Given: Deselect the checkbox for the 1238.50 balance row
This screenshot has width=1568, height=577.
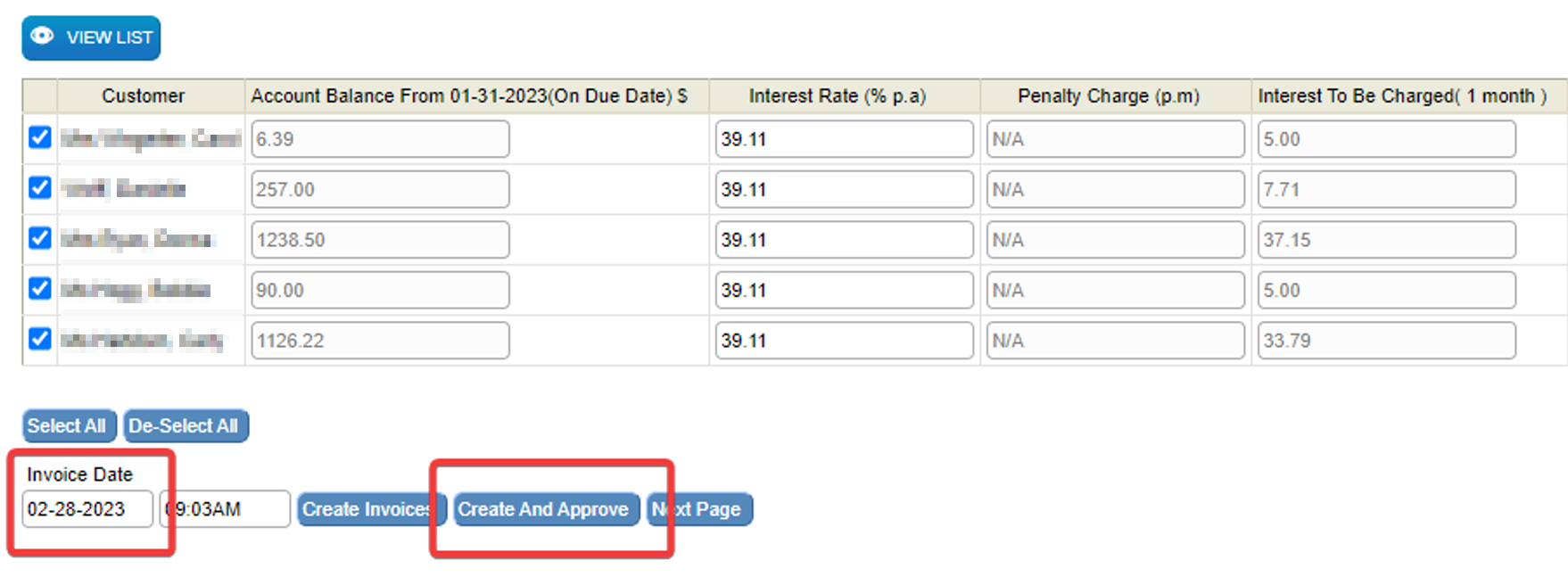Looking at the screenshot, I should pos(39,238).
